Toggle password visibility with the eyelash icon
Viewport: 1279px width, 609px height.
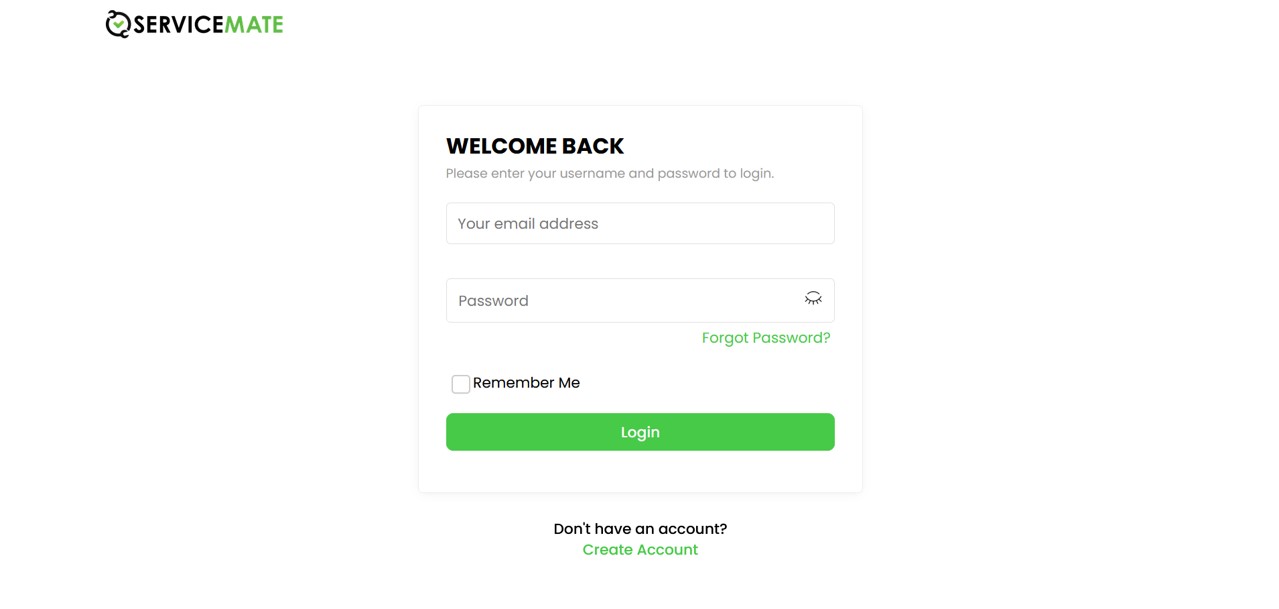tap(812, 298)
